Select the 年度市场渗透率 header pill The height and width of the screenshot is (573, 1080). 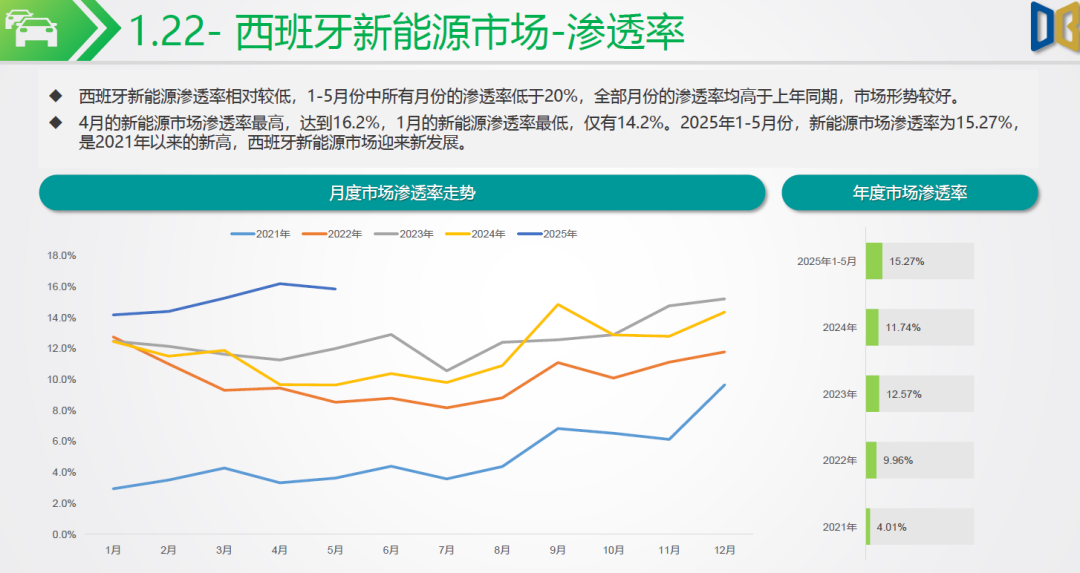click(910, 193)
